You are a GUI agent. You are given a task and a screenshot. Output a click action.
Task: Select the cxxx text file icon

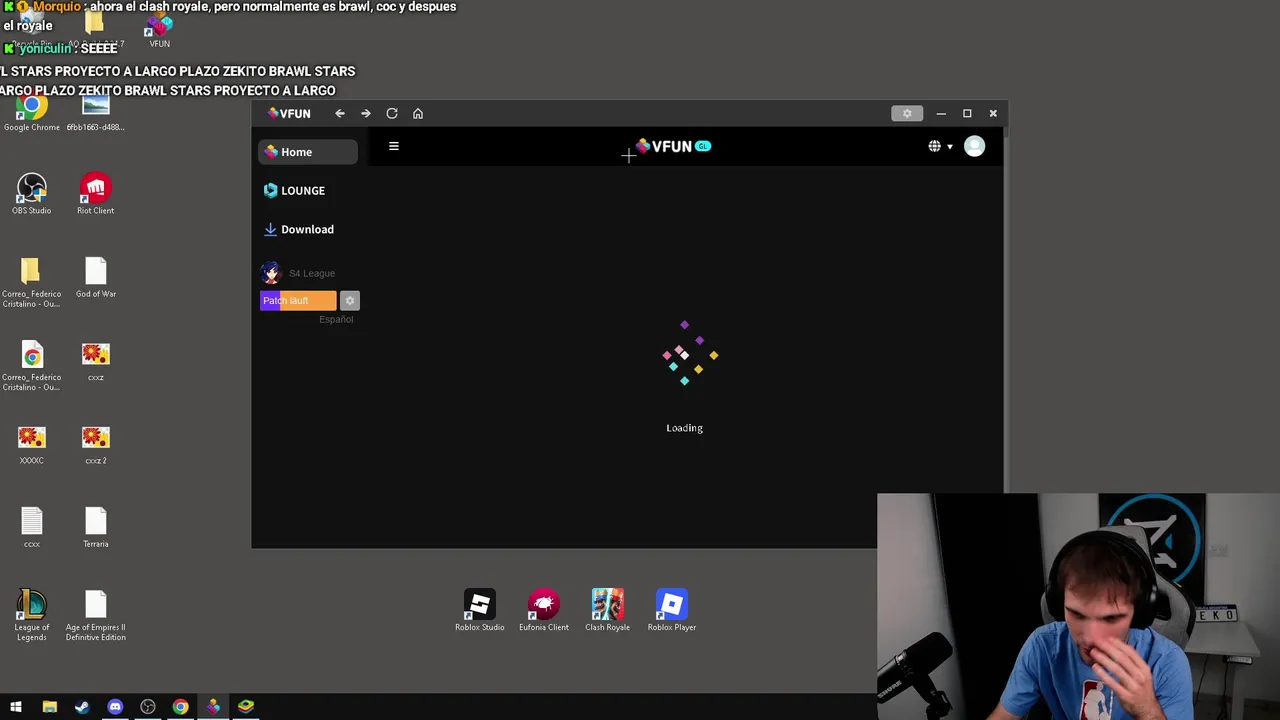click(x=32, y=528)
